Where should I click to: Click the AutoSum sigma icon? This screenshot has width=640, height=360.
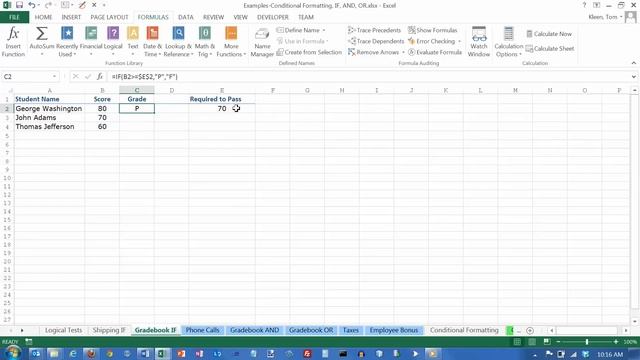[42, 33]
